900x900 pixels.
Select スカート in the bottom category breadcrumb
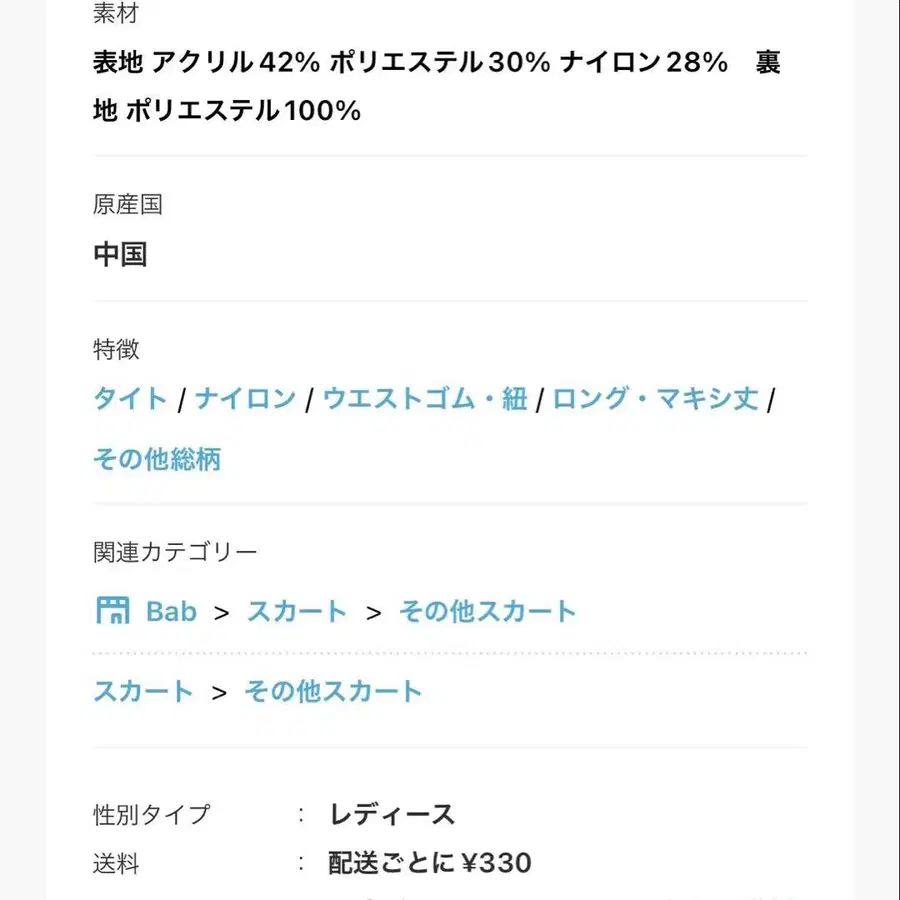(143, 691)
